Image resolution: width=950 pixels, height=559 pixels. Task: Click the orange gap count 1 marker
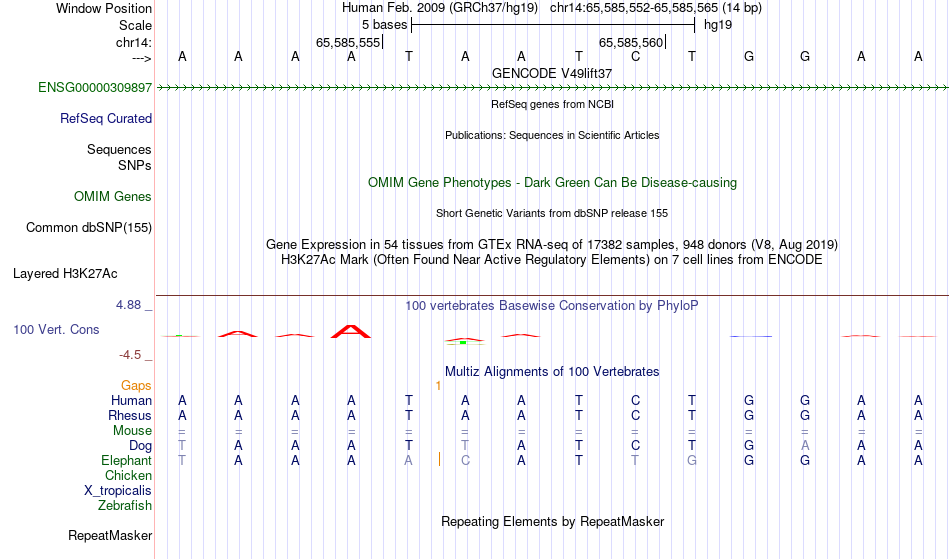click(438, 386)
